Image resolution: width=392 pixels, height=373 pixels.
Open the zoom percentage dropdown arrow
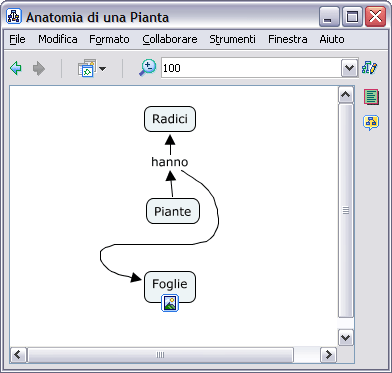point(349,68)
